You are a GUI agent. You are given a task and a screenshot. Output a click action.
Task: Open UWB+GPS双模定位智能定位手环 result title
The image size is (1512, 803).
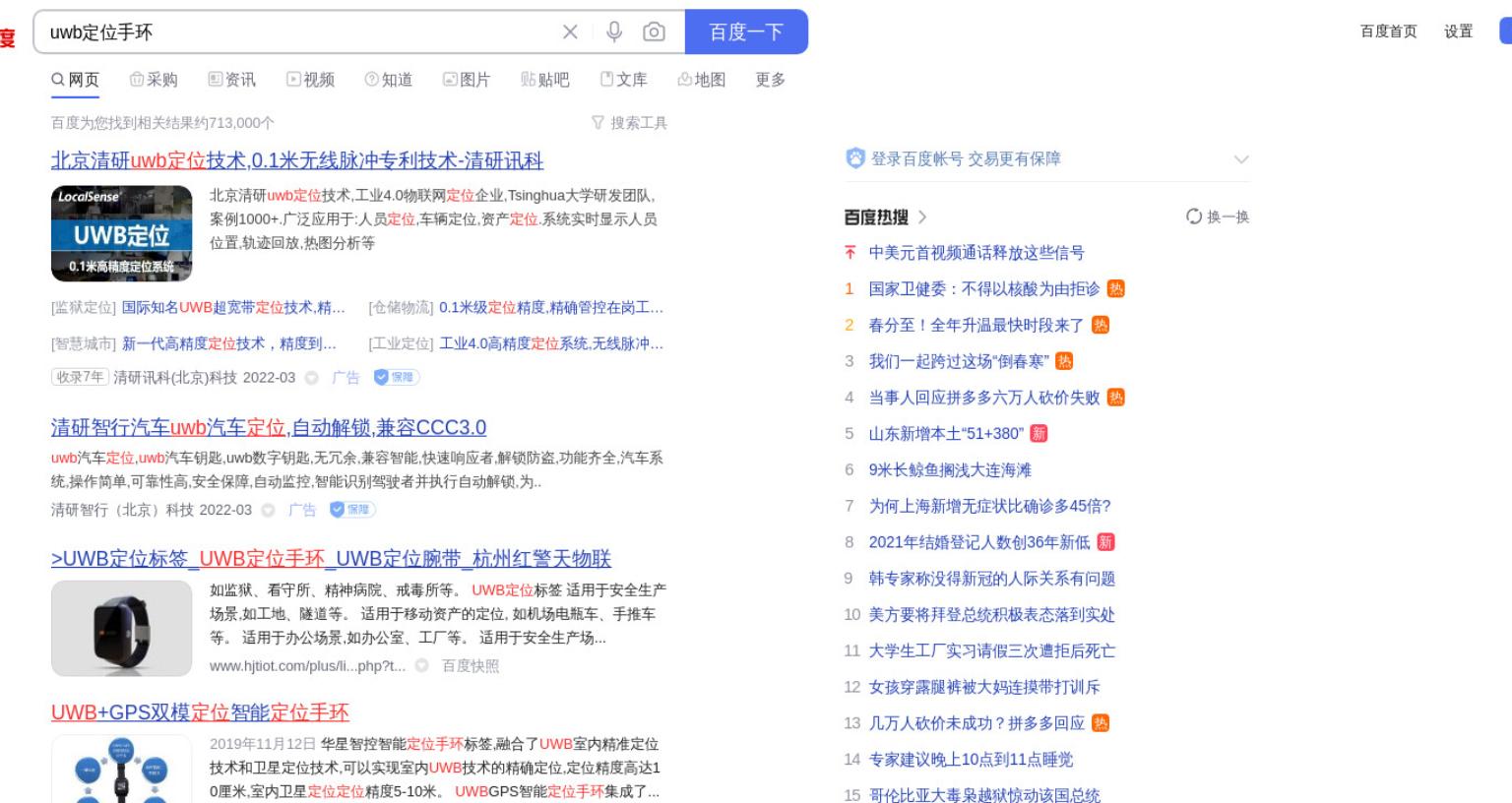[200, 712]
